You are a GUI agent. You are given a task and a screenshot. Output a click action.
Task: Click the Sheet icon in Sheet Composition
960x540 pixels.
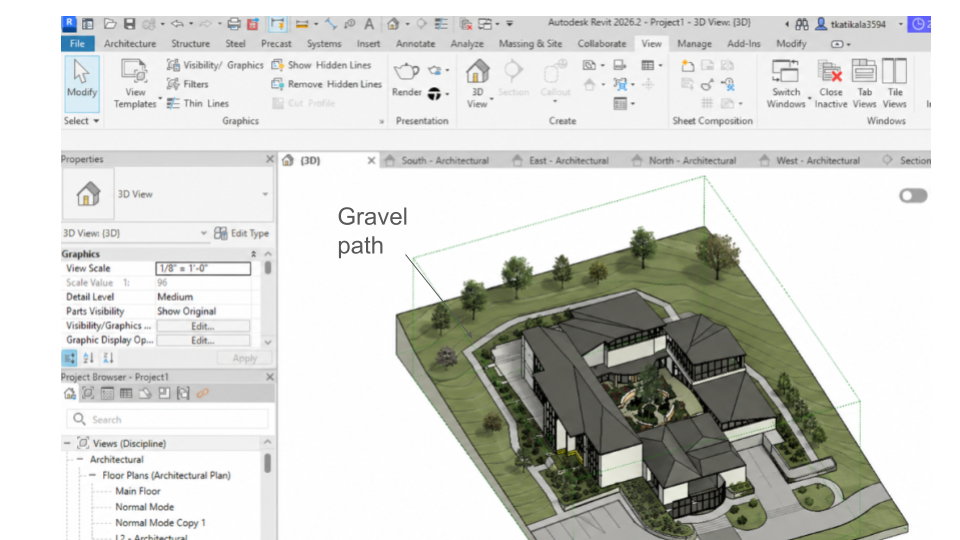[x=688, y=66]
